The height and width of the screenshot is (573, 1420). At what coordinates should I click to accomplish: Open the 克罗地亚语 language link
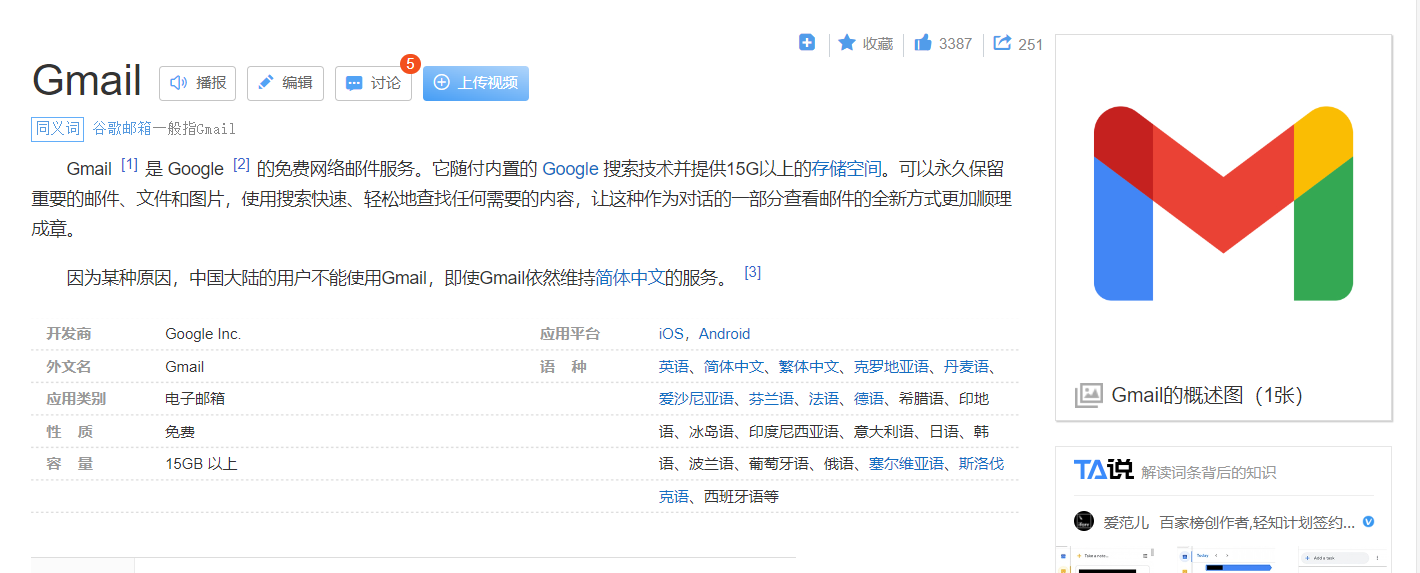891,367
